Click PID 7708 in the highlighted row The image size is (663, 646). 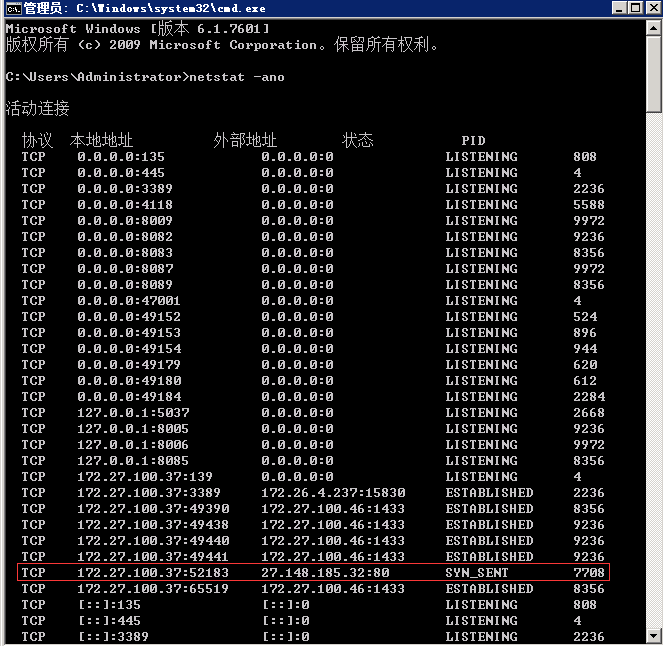coord(589,573)
